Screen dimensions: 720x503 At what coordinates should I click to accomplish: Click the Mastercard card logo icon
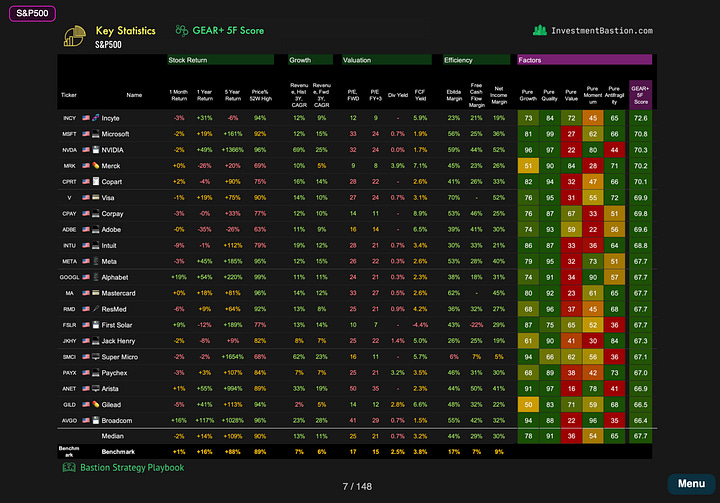[x=96, y=293]
